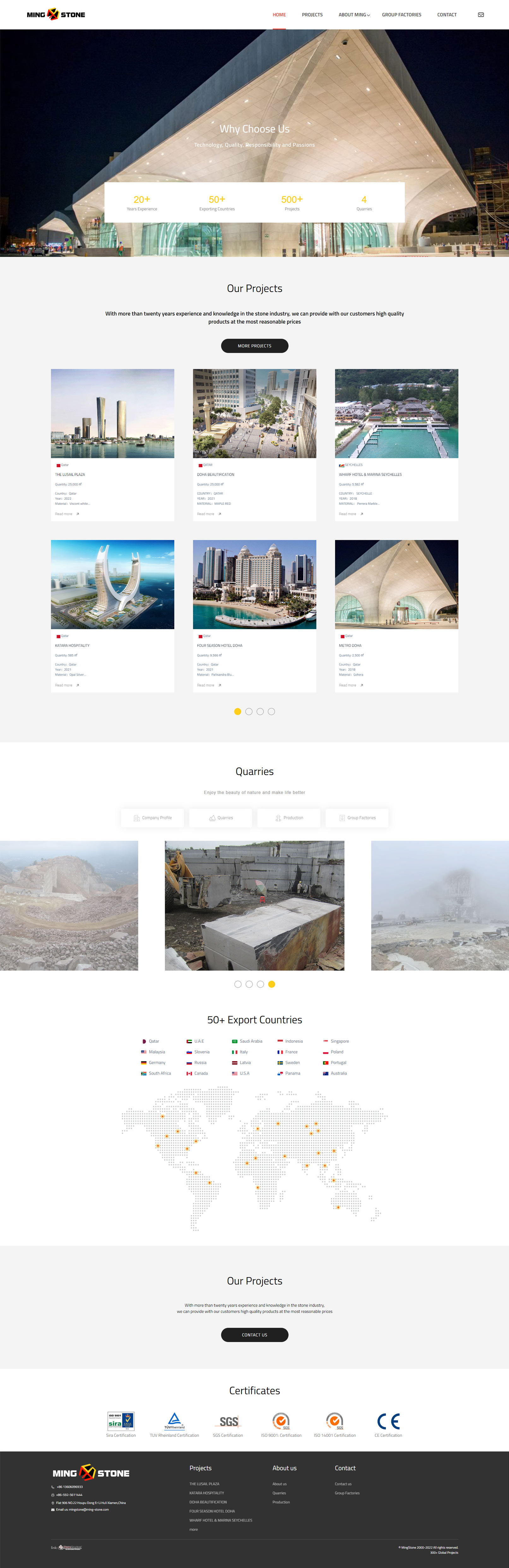Click the Company Profile tab under Quarries
The height and width of the screenshot is (1568, 509).
153,818
